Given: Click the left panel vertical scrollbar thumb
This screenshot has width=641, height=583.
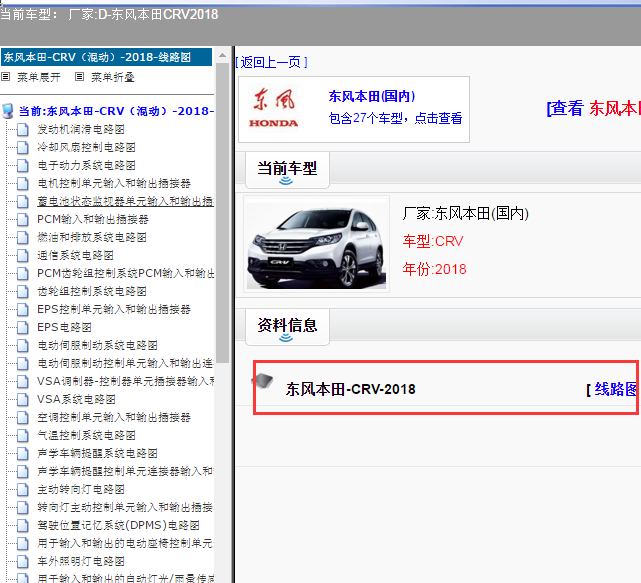Looking at the screenshot, I should [222, 212].
